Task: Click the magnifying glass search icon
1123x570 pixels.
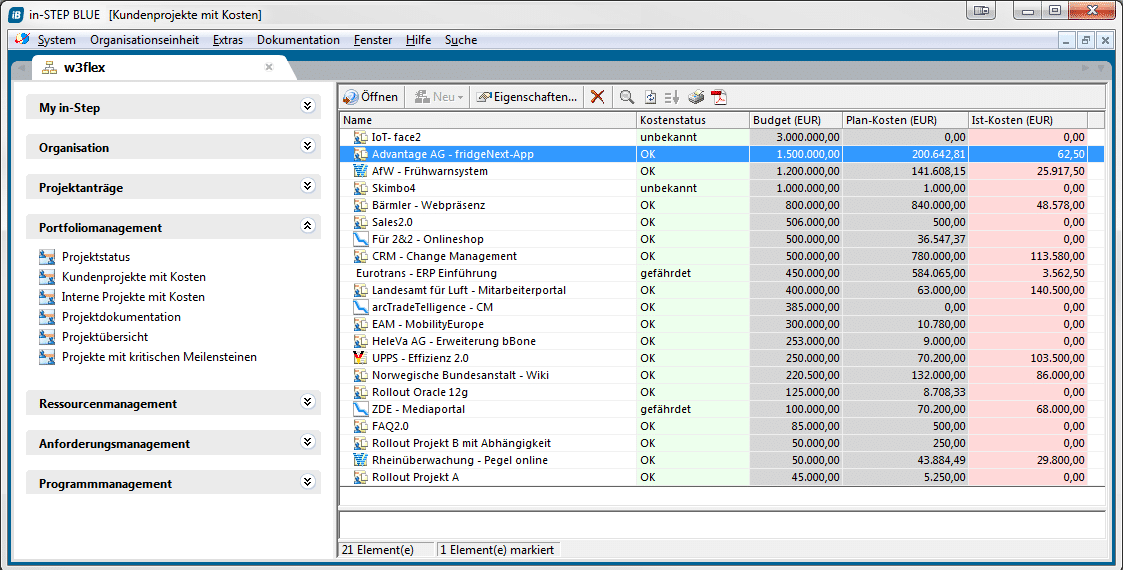Action: pos(627,97)
